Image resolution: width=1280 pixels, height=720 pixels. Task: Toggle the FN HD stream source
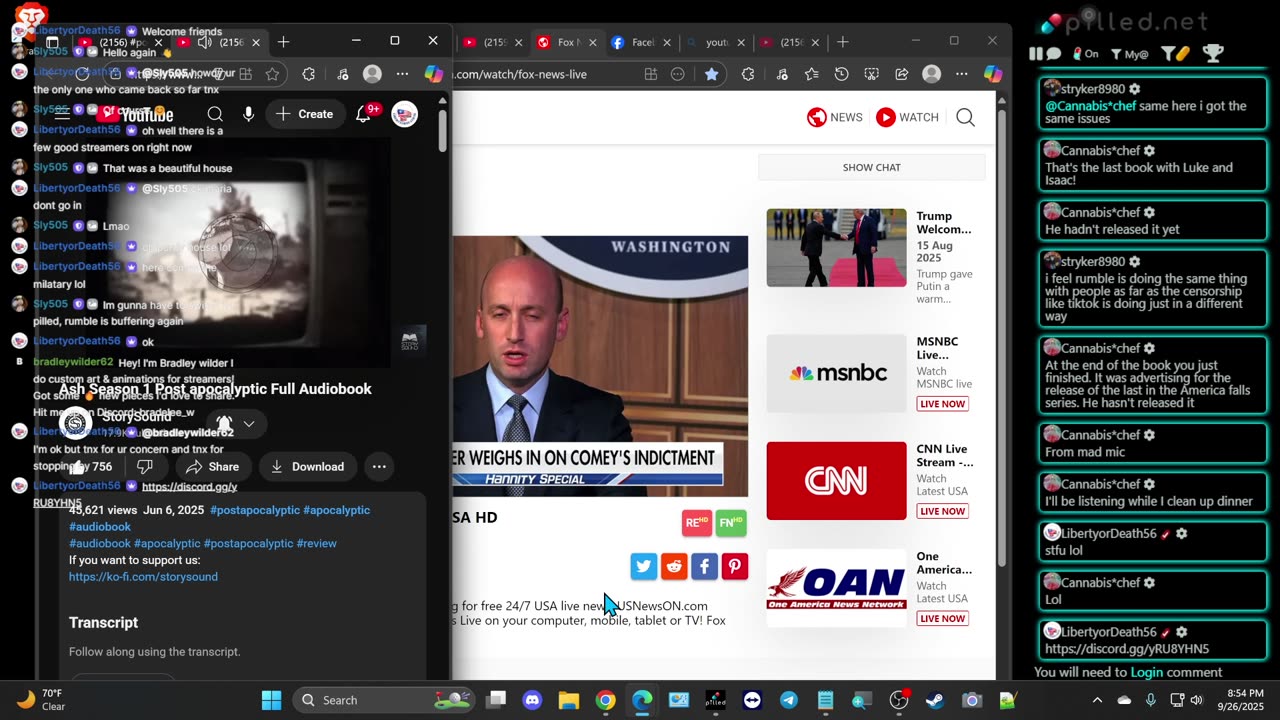pos(731,523)
